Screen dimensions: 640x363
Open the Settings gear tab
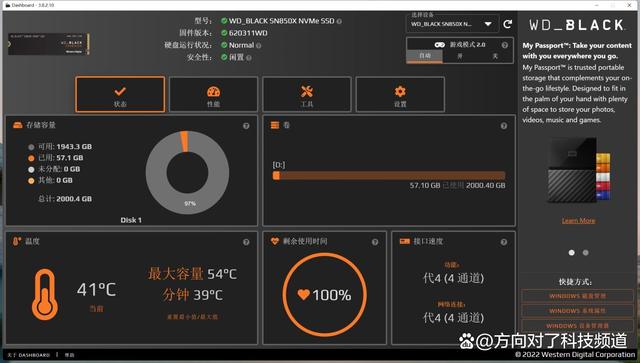(400, 94)
